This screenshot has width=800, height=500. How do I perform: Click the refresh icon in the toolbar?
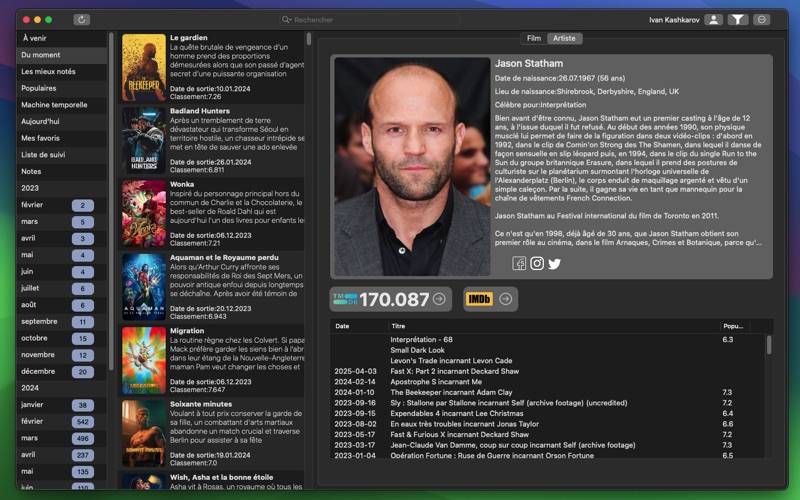pos(82,19)
